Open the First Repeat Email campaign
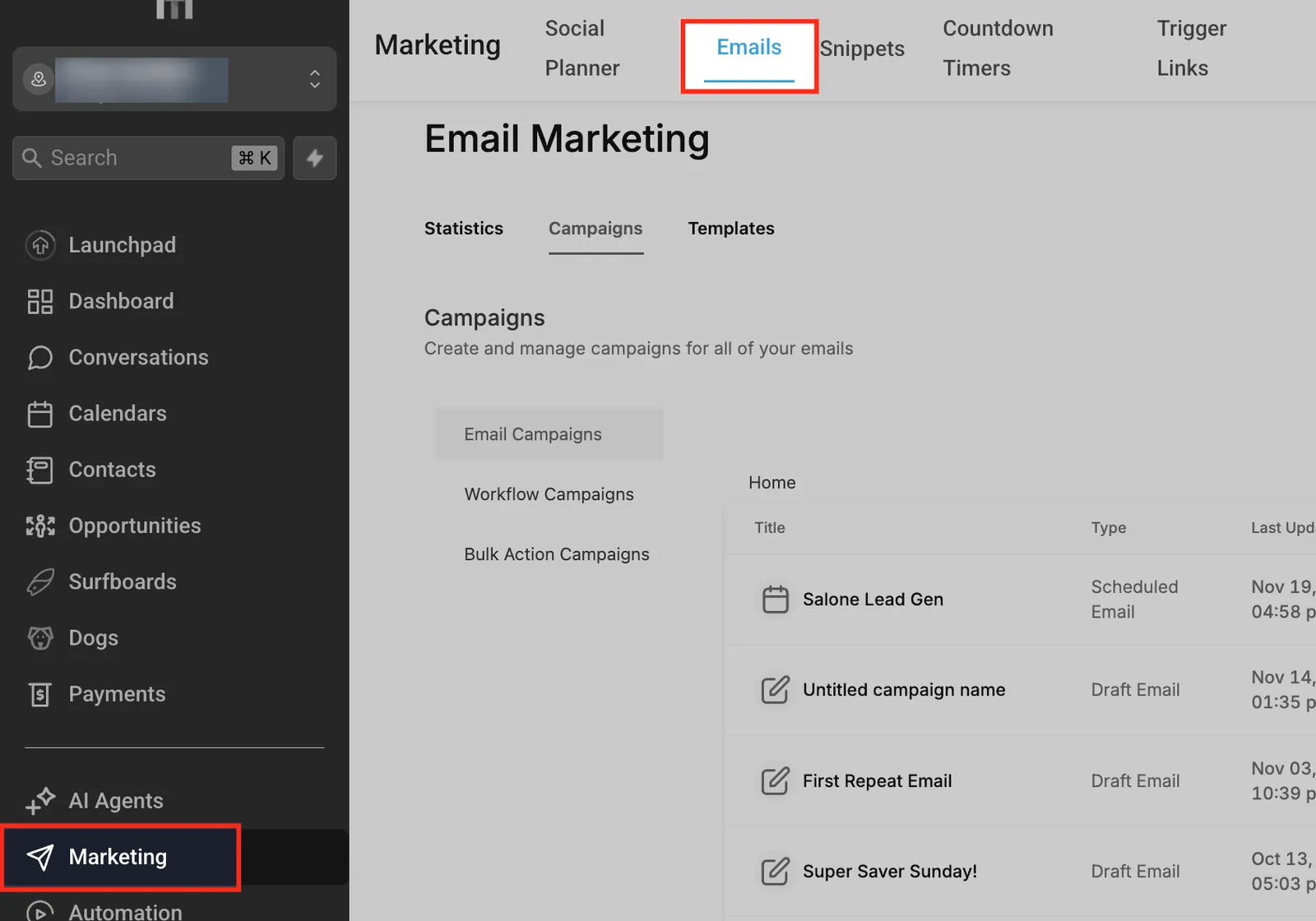Screen dimensions: 1316x921 (877, 781)
